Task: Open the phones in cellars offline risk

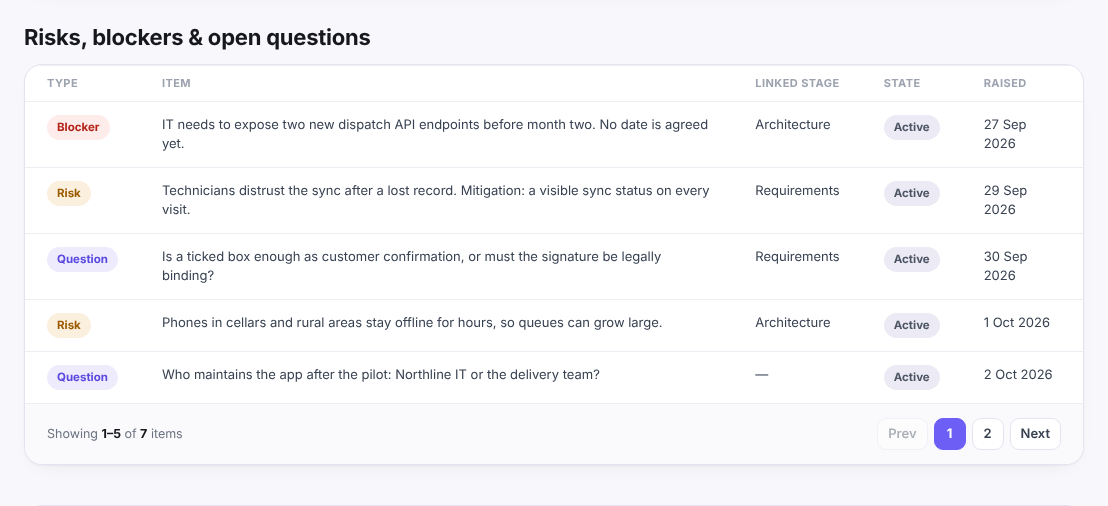Action: [x=412, y=323]
